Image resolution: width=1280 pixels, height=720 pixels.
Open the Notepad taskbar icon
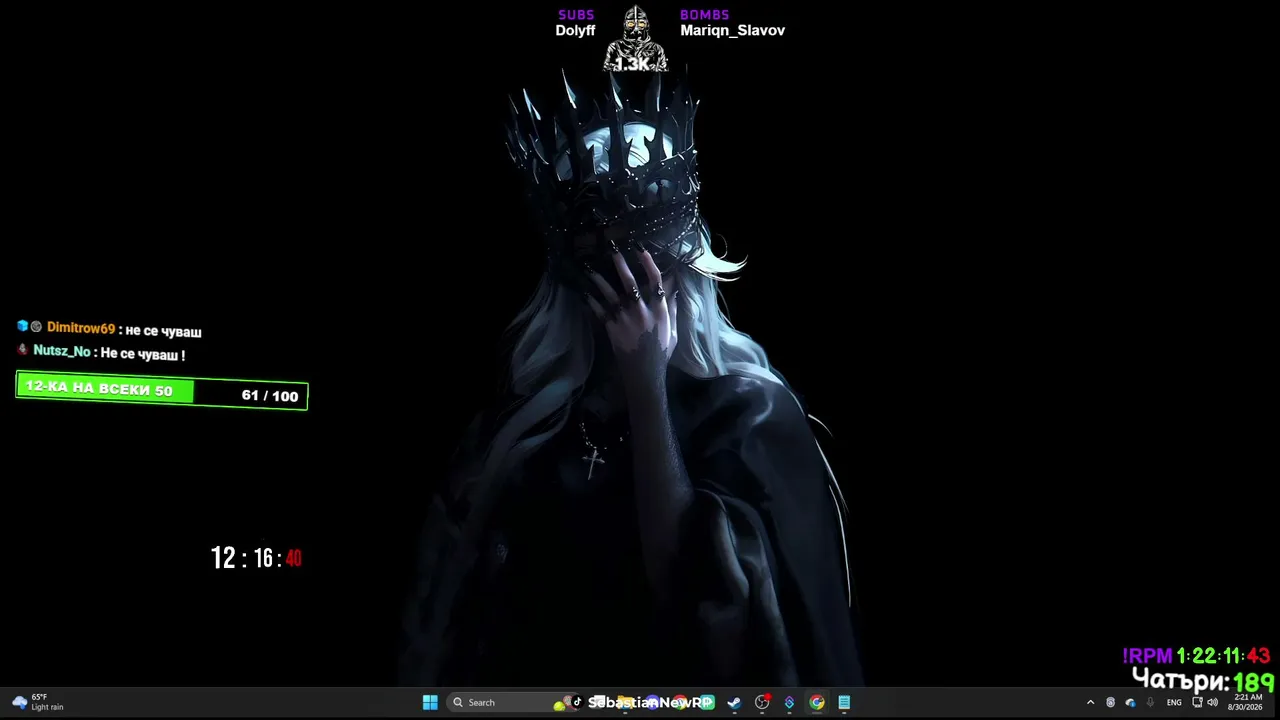tap(844, 702)
